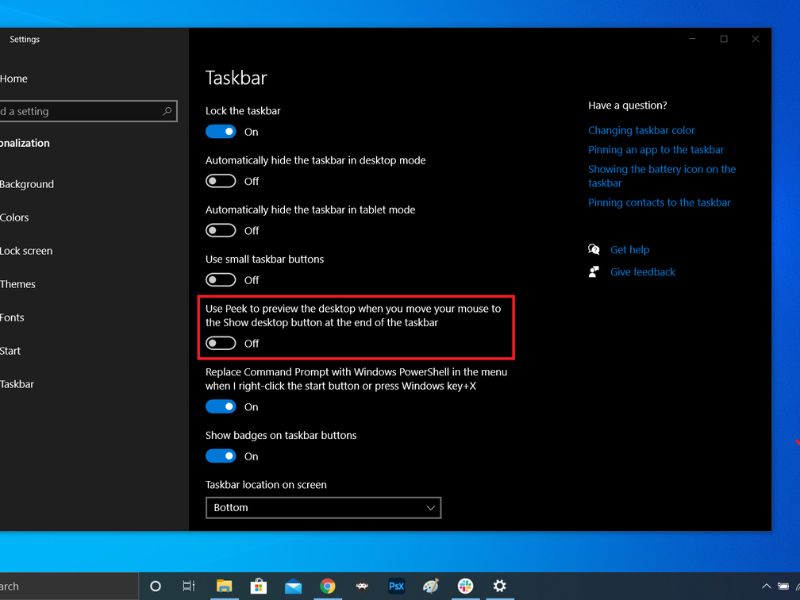The height and width of the screenshot is (600, 800).
Task: Enable the Peek preview desktop toggle
Action: 220,343
